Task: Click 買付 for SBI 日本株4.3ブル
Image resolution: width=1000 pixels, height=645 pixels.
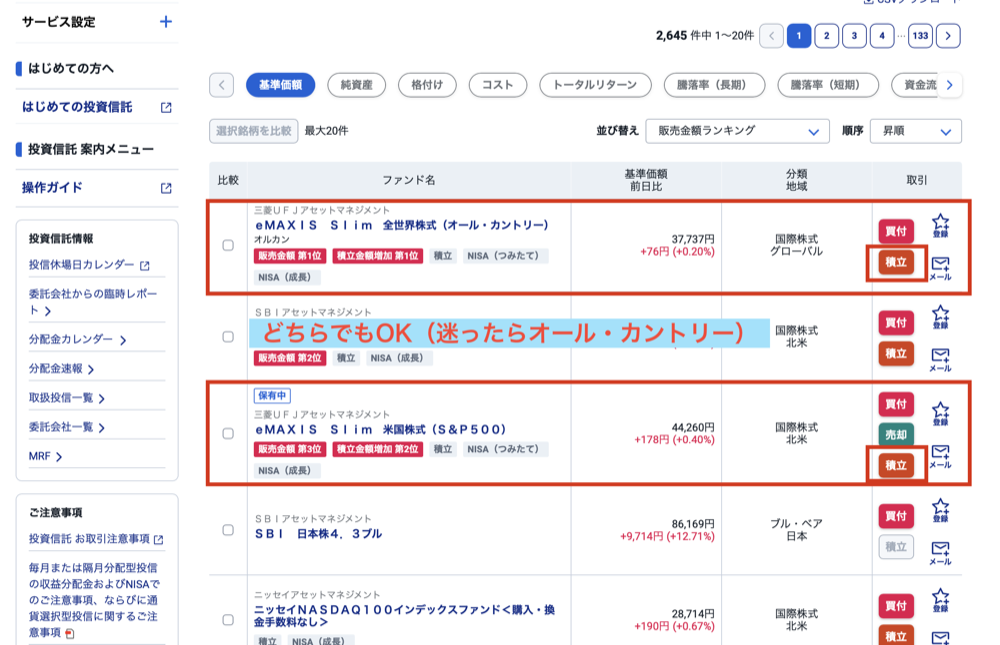Action: 896,516
